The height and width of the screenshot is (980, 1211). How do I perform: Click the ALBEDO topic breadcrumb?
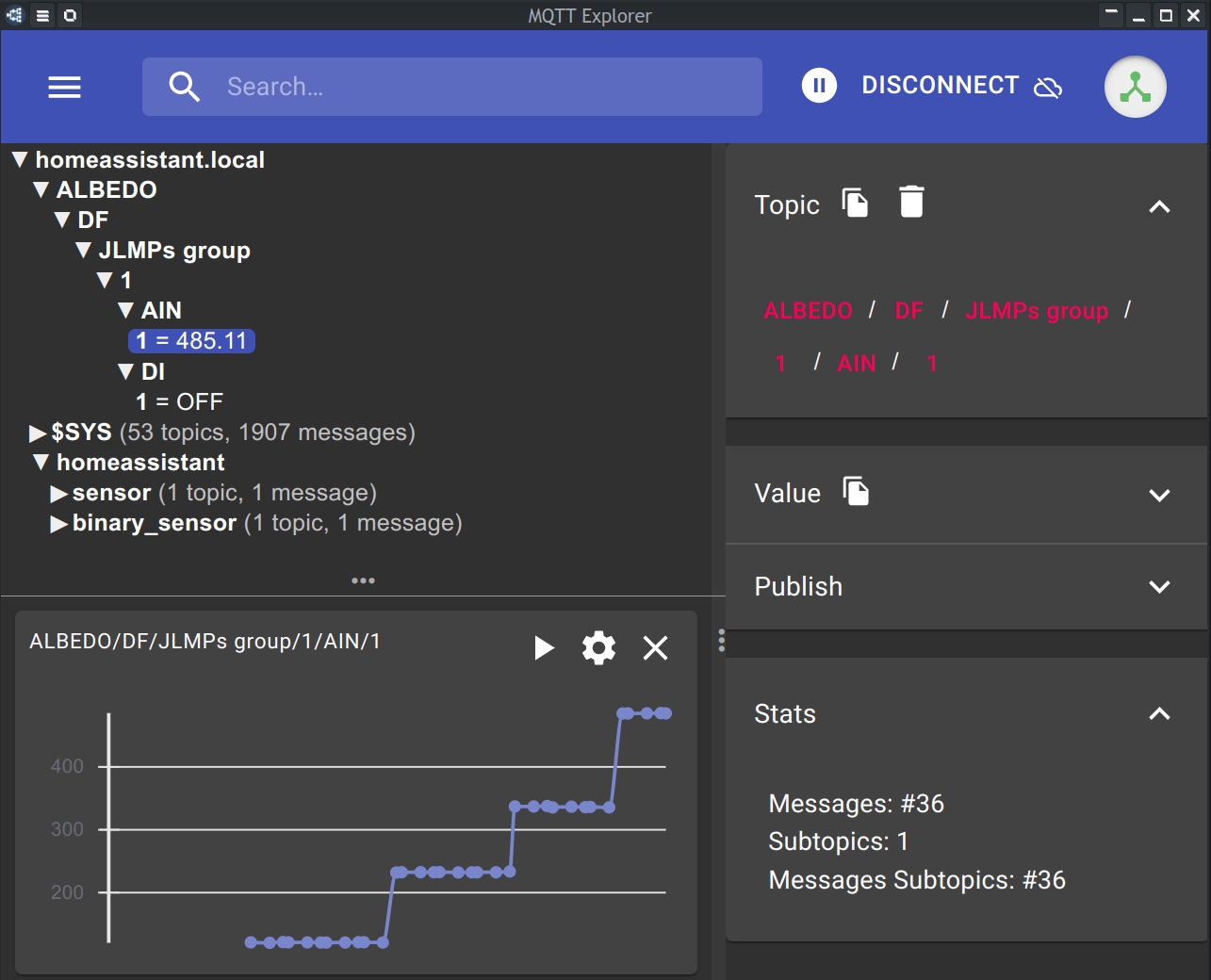(808, 311)
